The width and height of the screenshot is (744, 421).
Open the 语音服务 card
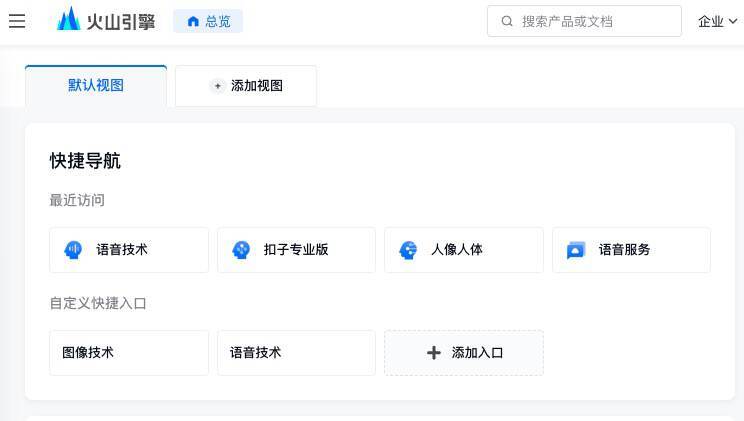point(632,250)
